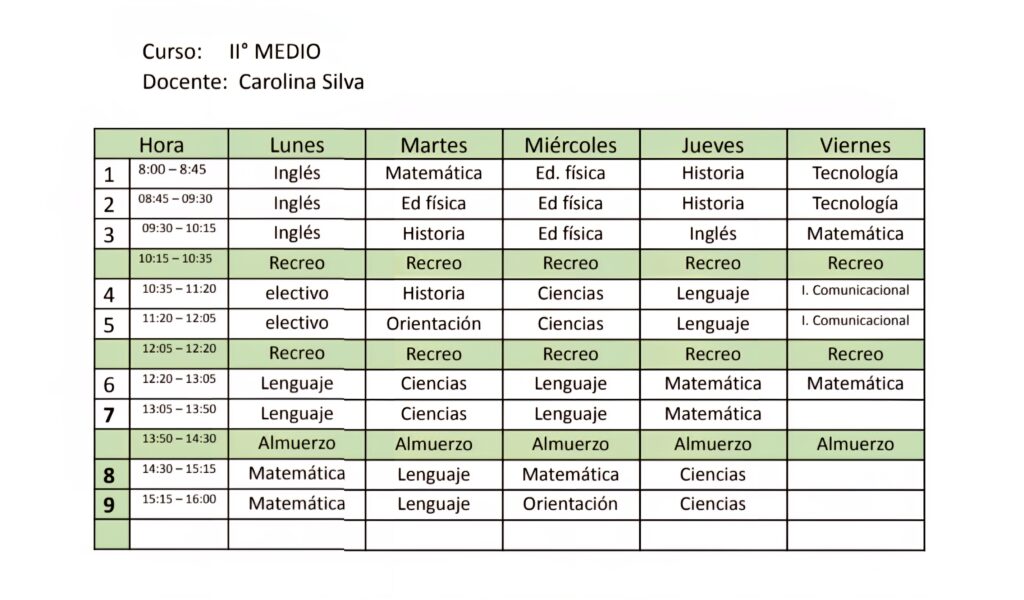Click the Almuerzo cell under Jueves

(x=713, y=445)
